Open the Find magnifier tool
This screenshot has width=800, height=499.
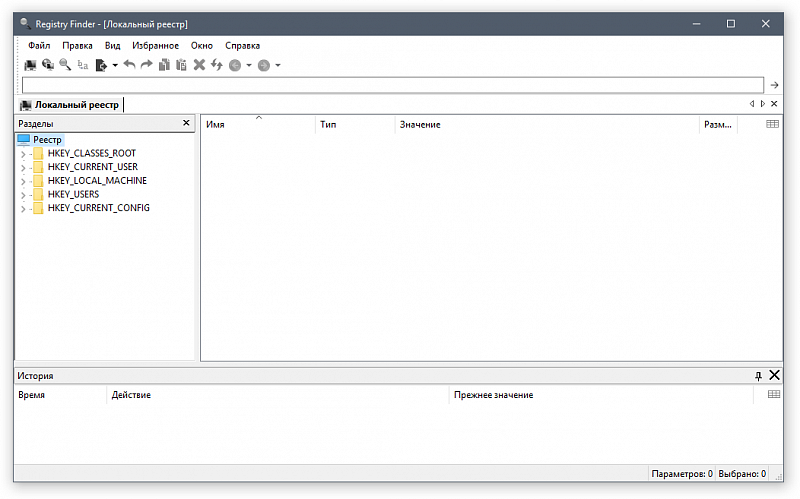65,65
